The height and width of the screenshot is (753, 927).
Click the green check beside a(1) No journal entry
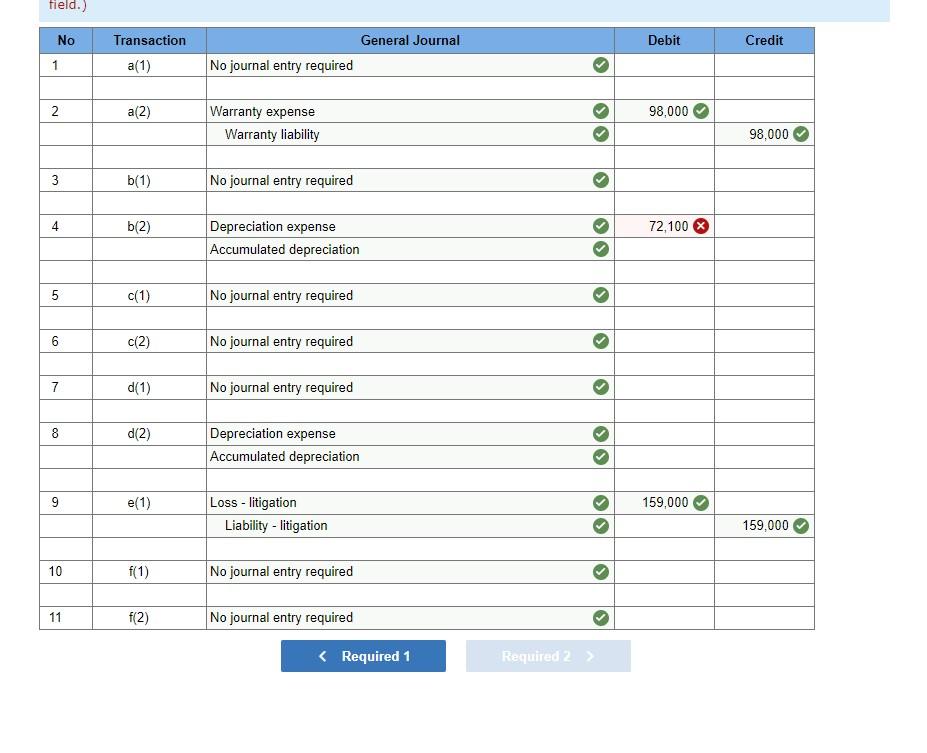[601, 65]
